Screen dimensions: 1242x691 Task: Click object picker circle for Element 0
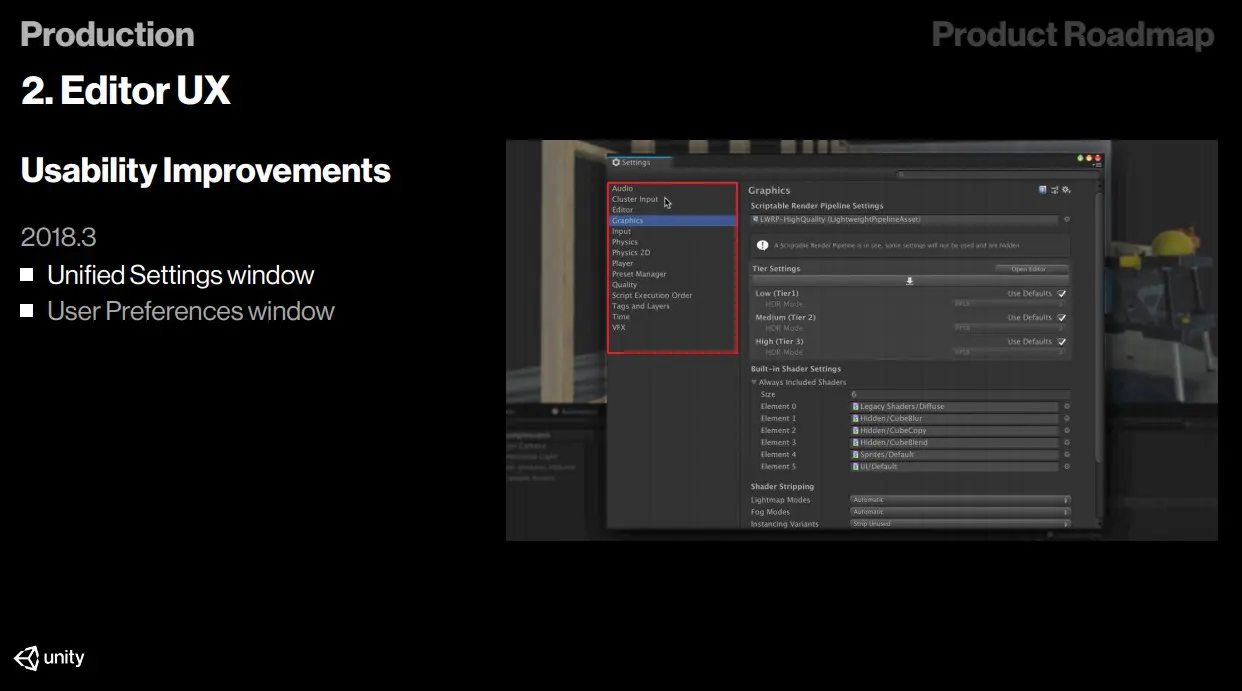coord(1067,406)
